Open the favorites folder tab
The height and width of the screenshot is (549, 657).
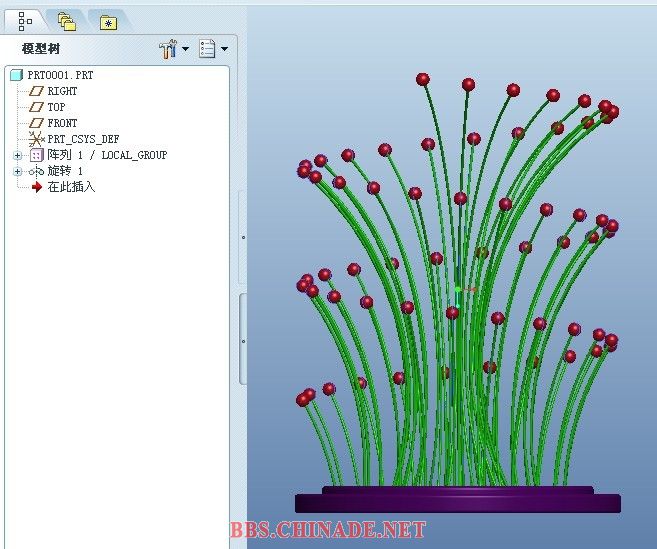(x=107, y=21)
